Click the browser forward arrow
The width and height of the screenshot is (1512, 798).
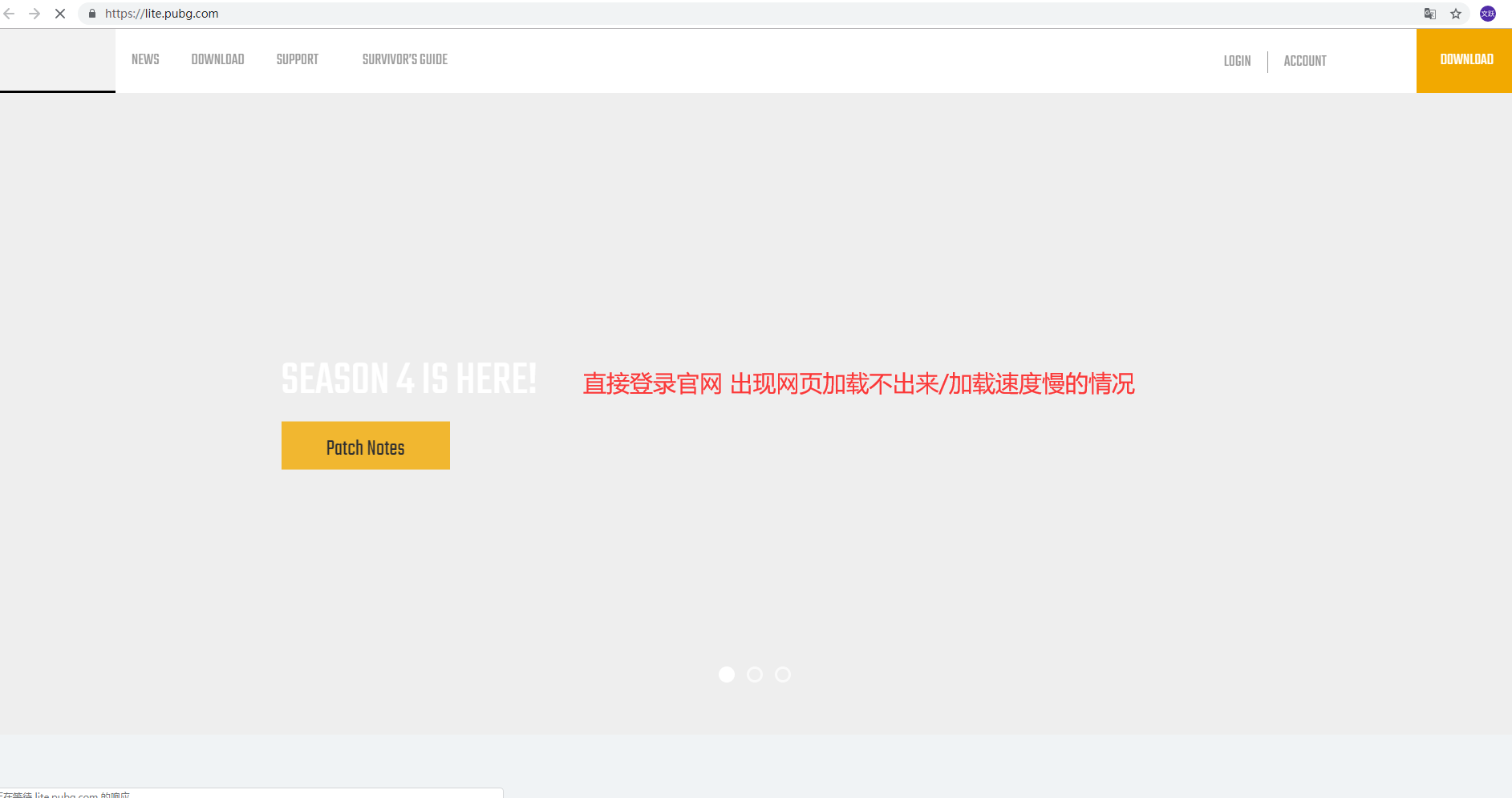[34, 14]
